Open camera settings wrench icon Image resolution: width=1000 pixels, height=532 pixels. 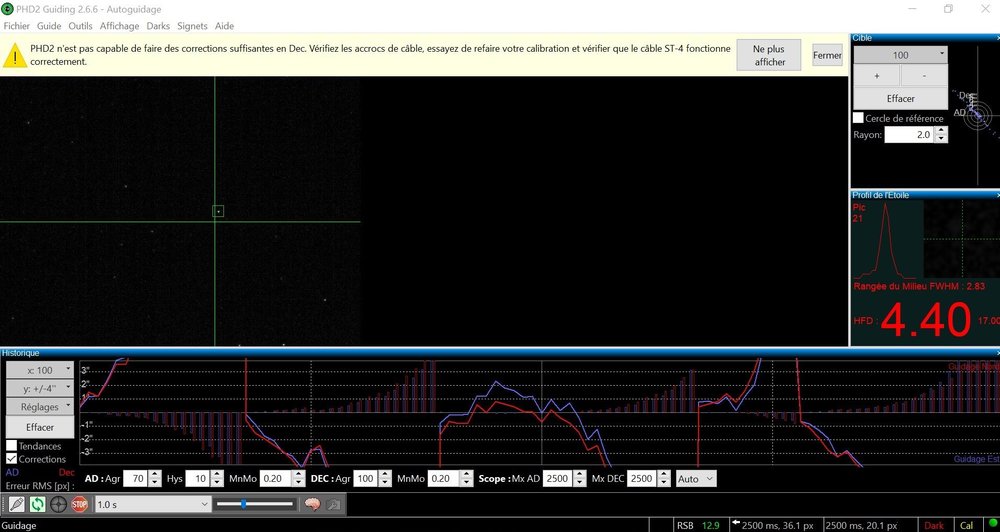pyautogui.click(x=332, y=505)
